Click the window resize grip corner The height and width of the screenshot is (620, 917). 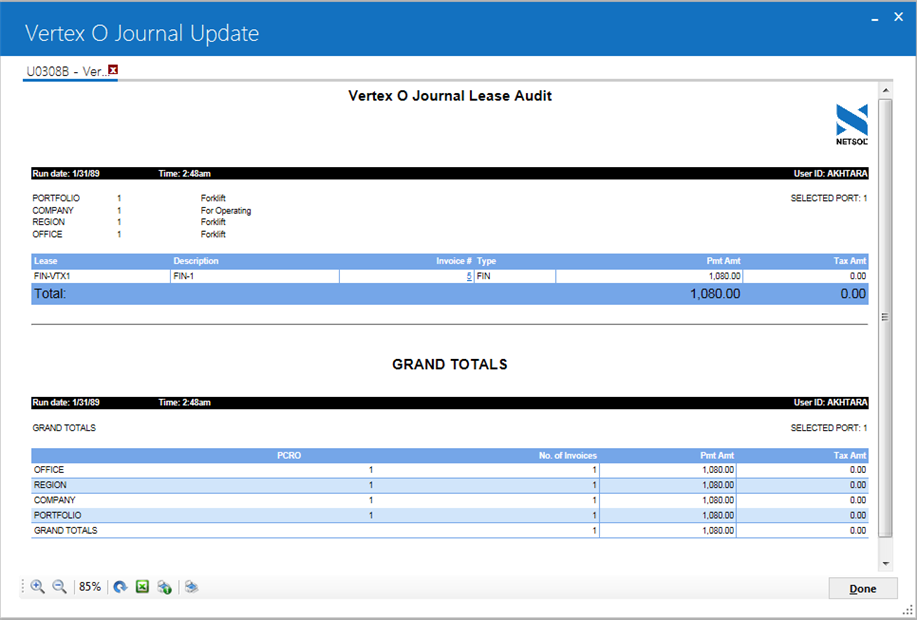click(x=908, y=611)
